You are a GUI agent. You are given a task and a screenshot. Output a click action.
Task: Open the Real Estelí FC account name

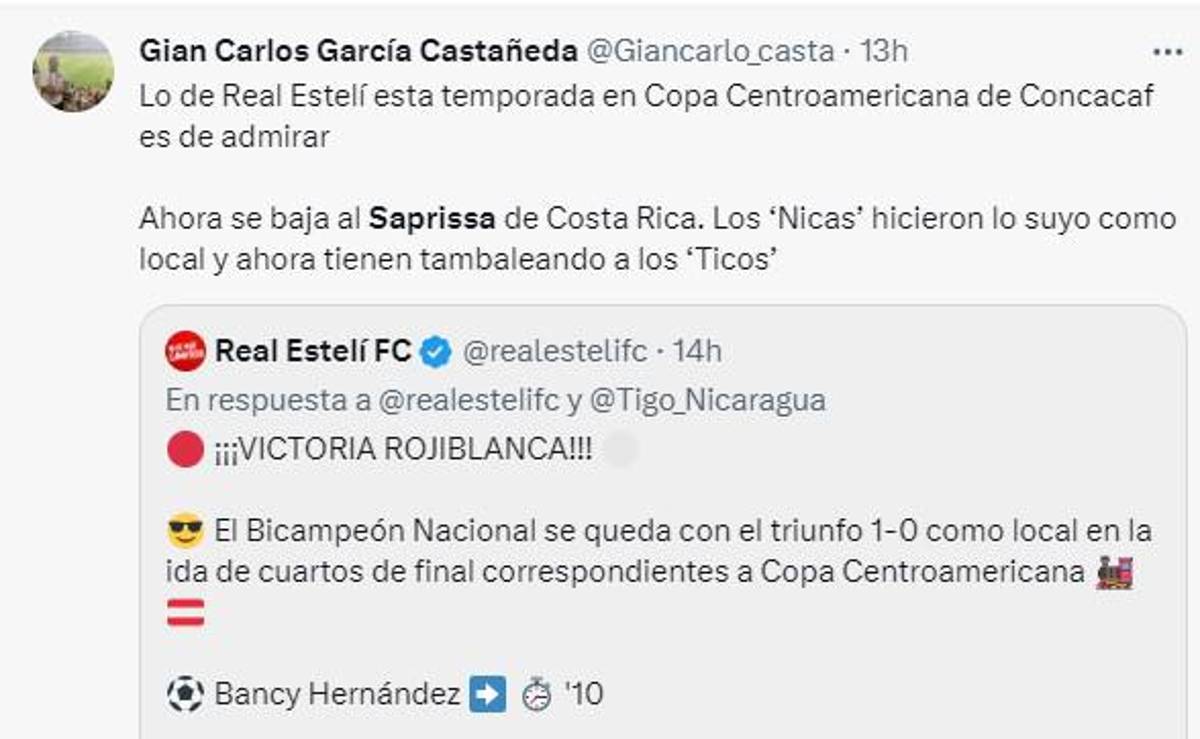coord(313,351)
